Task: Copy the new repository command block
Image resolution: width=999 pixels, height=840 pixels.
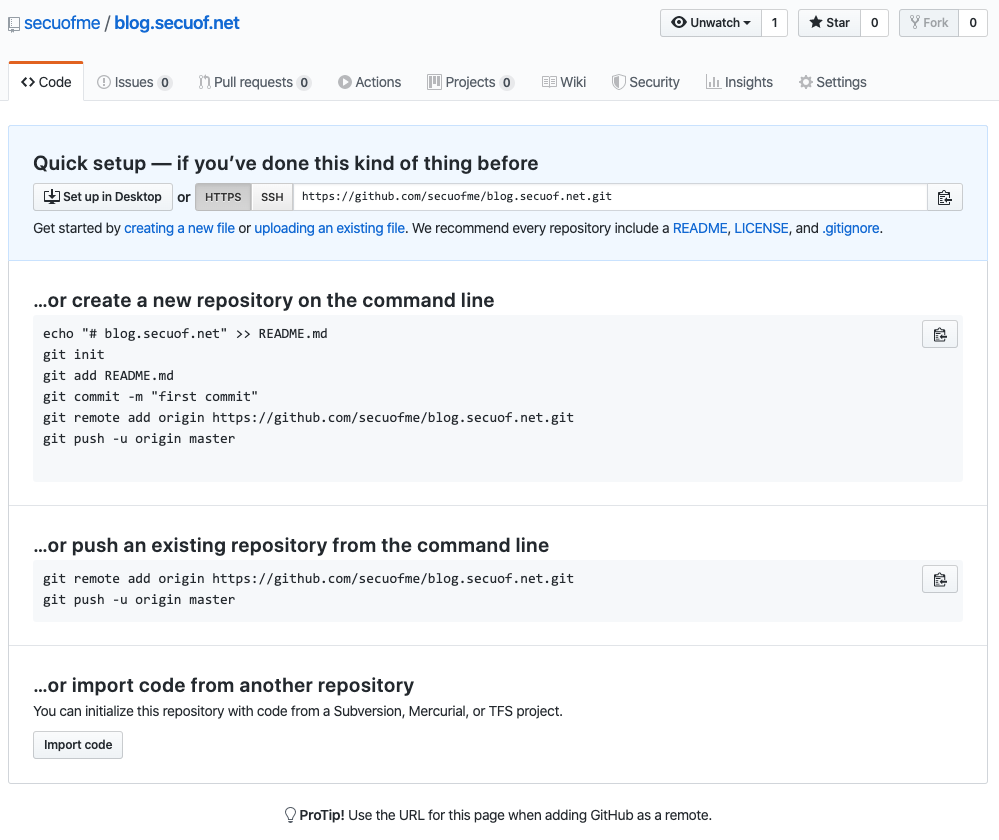Action: coord(940,334)
